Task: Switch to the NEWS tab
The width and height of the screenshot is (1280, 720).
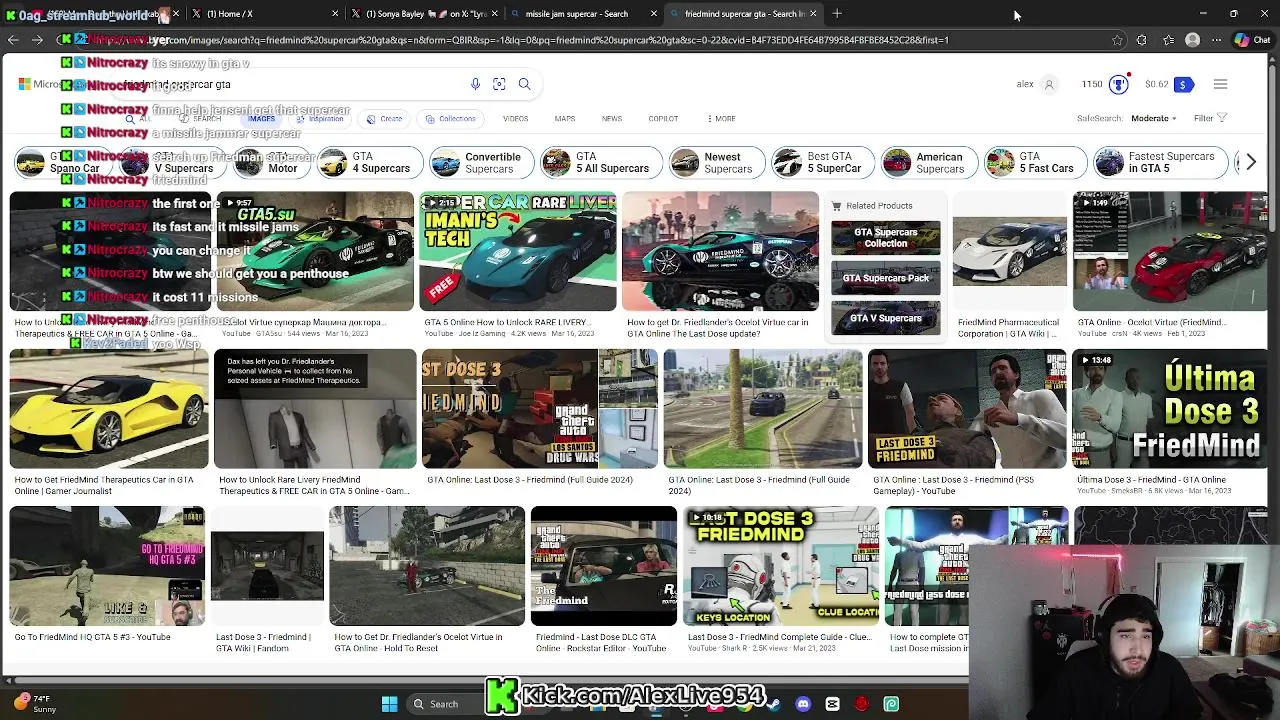Action: [x=612, y=118]
